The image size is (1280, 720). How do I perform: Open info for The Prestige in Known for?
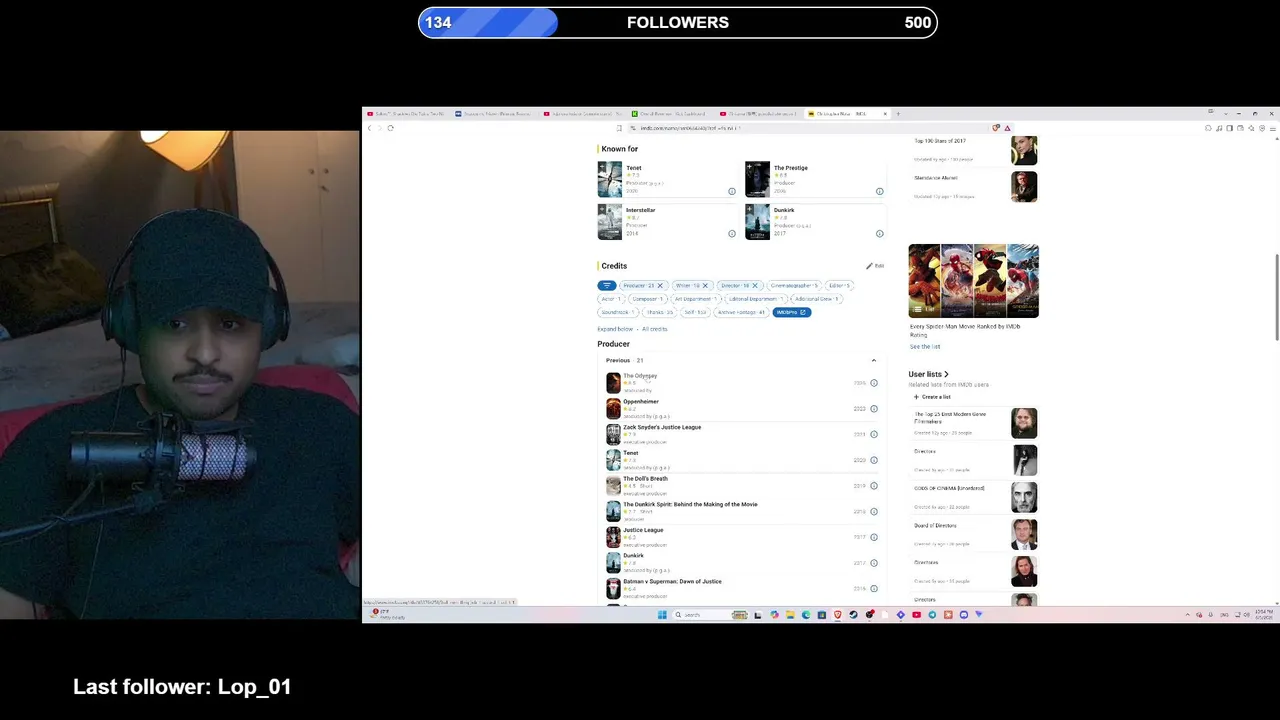click(880, 191)
